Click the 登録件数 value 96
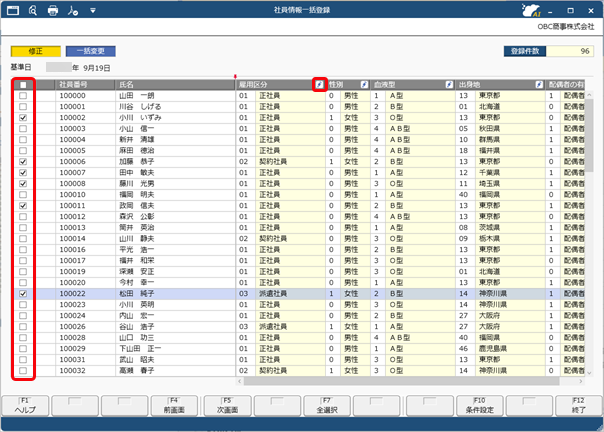 570,51
